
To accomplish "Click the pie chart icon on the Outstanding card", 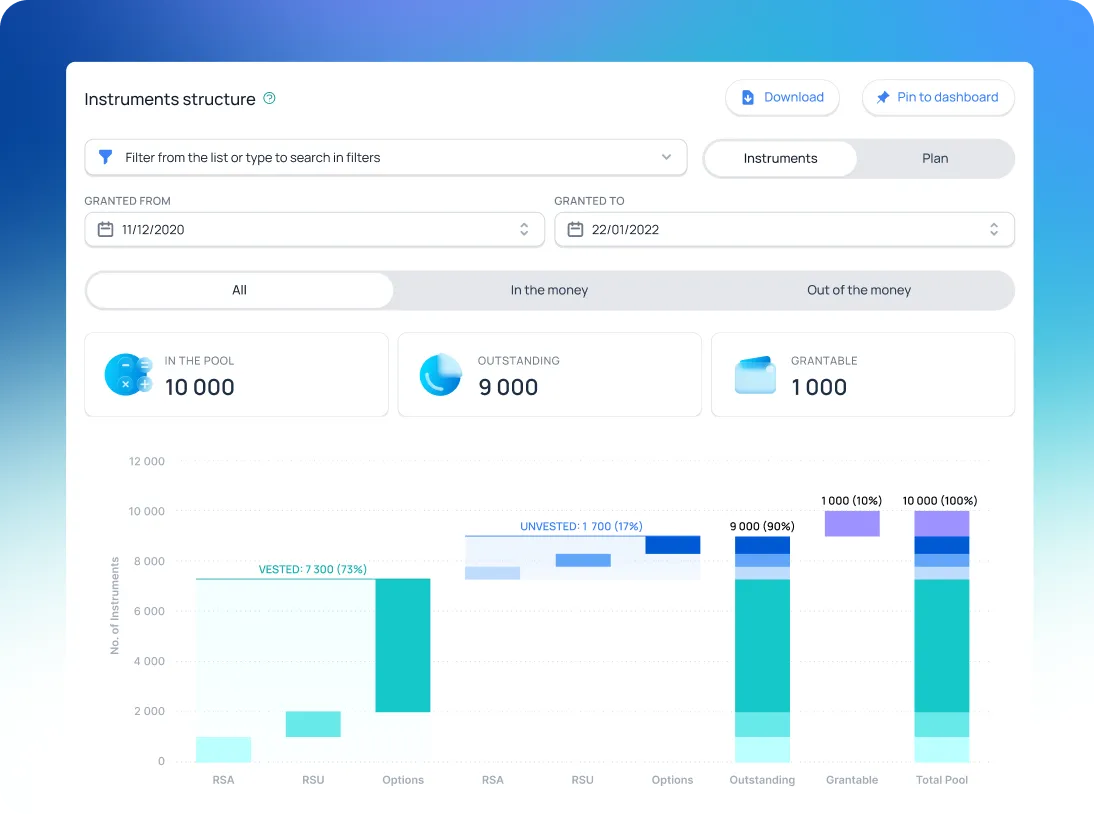I will tap(441, 374).
